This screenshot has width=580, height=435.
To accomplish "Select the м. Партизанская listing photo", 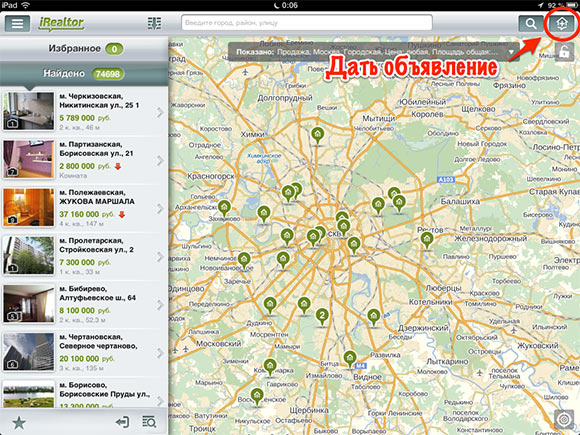I will coord(28,159).
